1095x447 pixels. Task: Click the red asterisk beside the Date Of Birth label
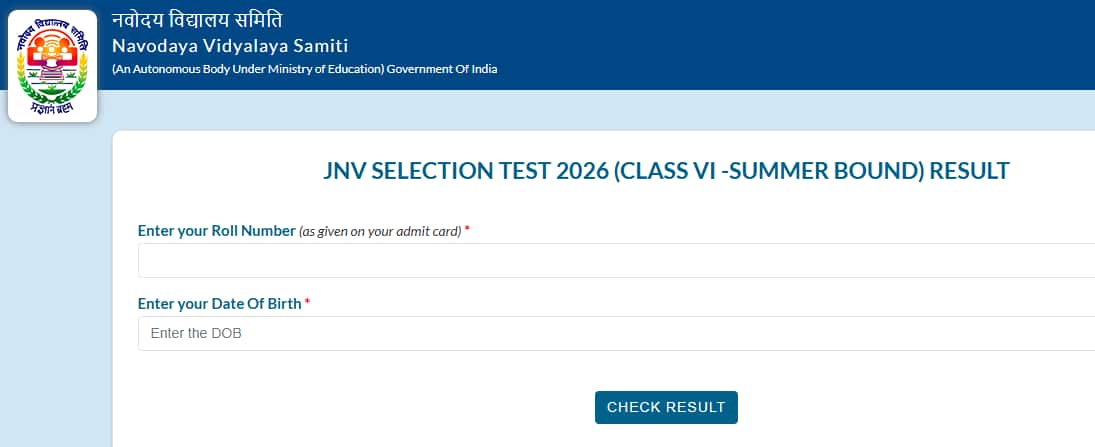(307, 303)
